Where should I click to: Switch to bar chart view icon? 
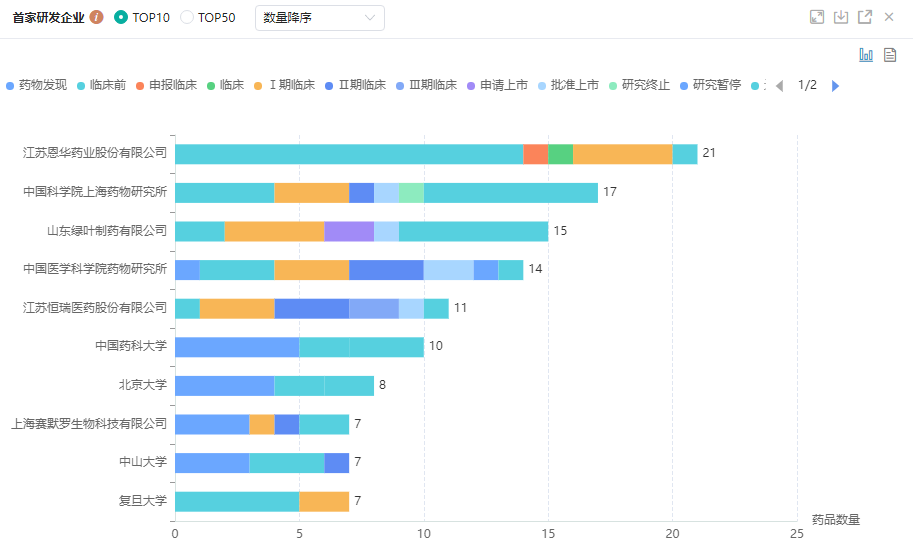866,55
